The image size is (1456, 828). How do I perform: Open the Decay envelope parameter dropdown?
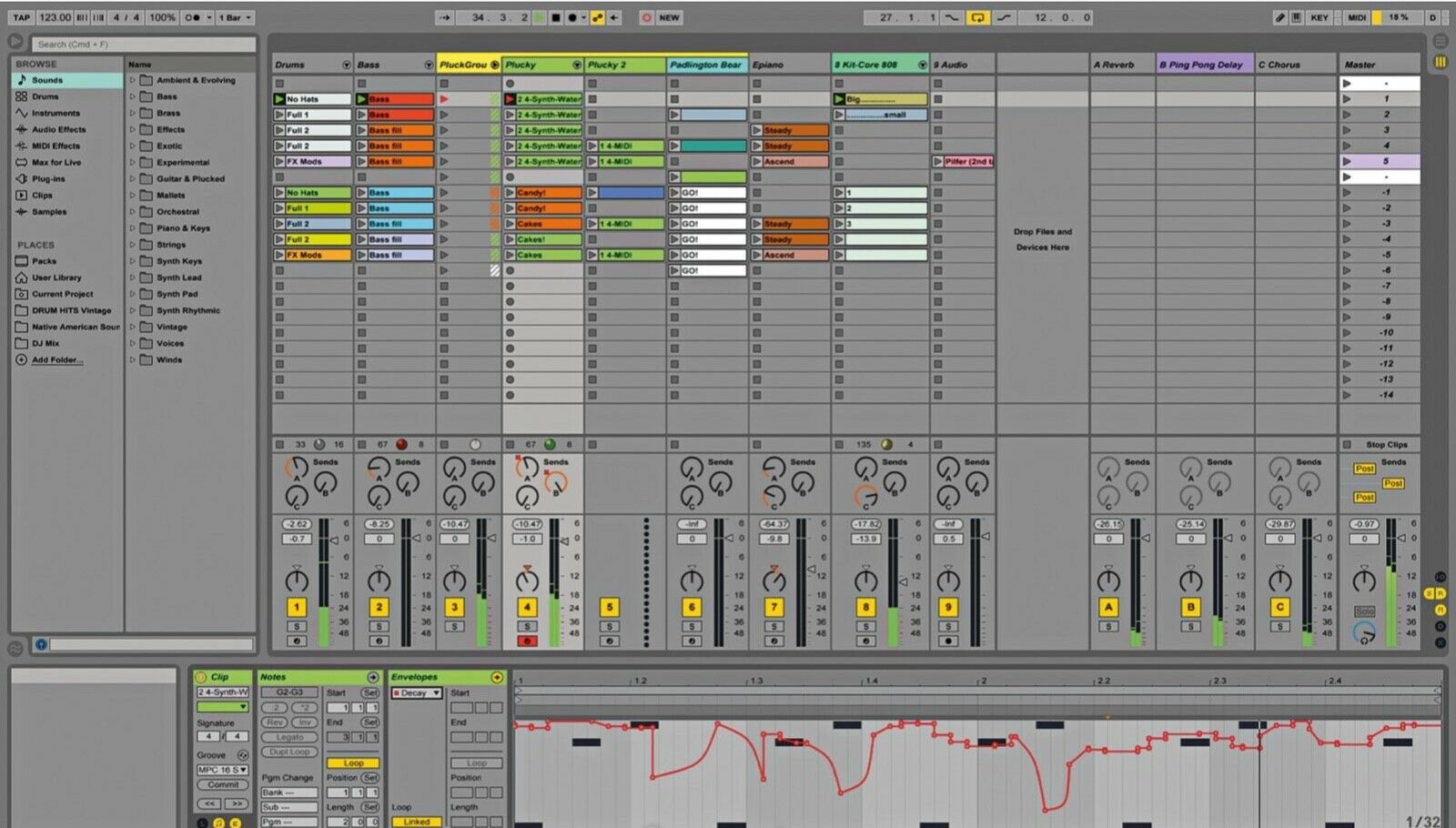tap(417, 693)
